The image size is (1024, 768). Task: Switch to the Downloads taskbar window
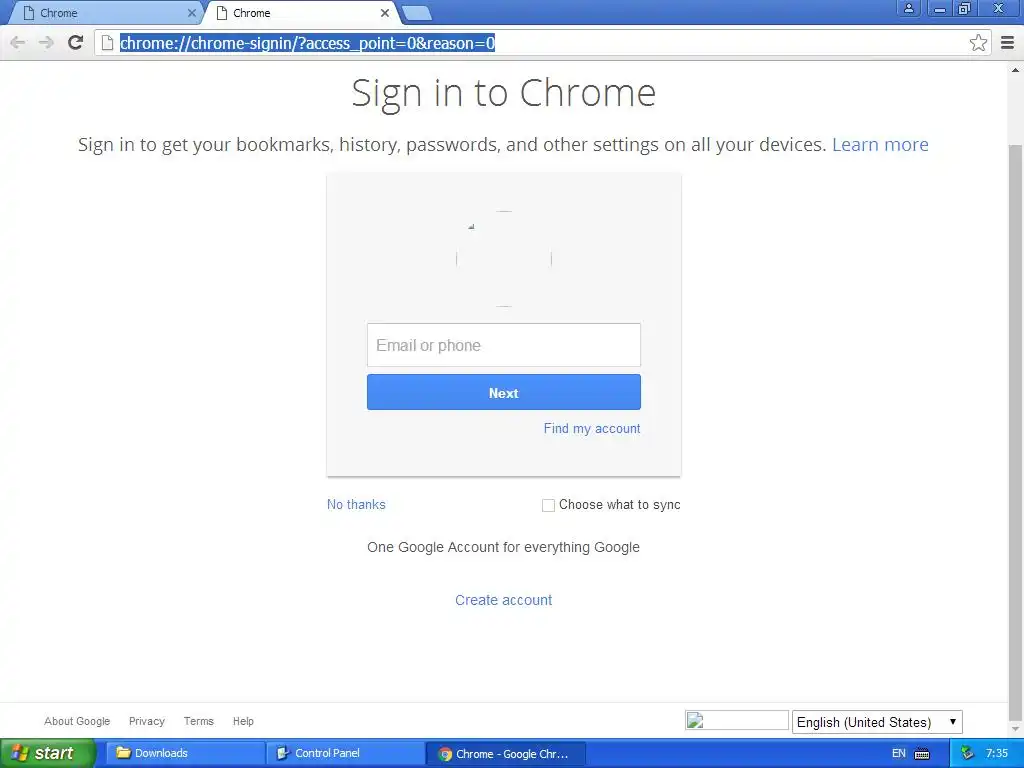click(x=183, y=753)
